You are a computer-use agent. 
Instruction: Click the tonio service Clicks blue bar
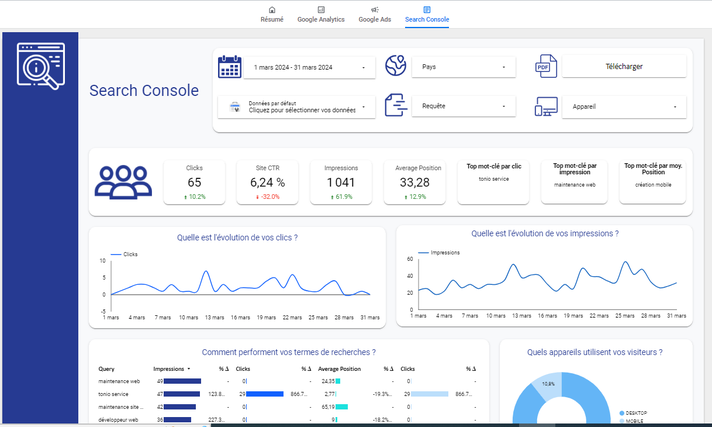pyautogui.click(x=265, y=394)
